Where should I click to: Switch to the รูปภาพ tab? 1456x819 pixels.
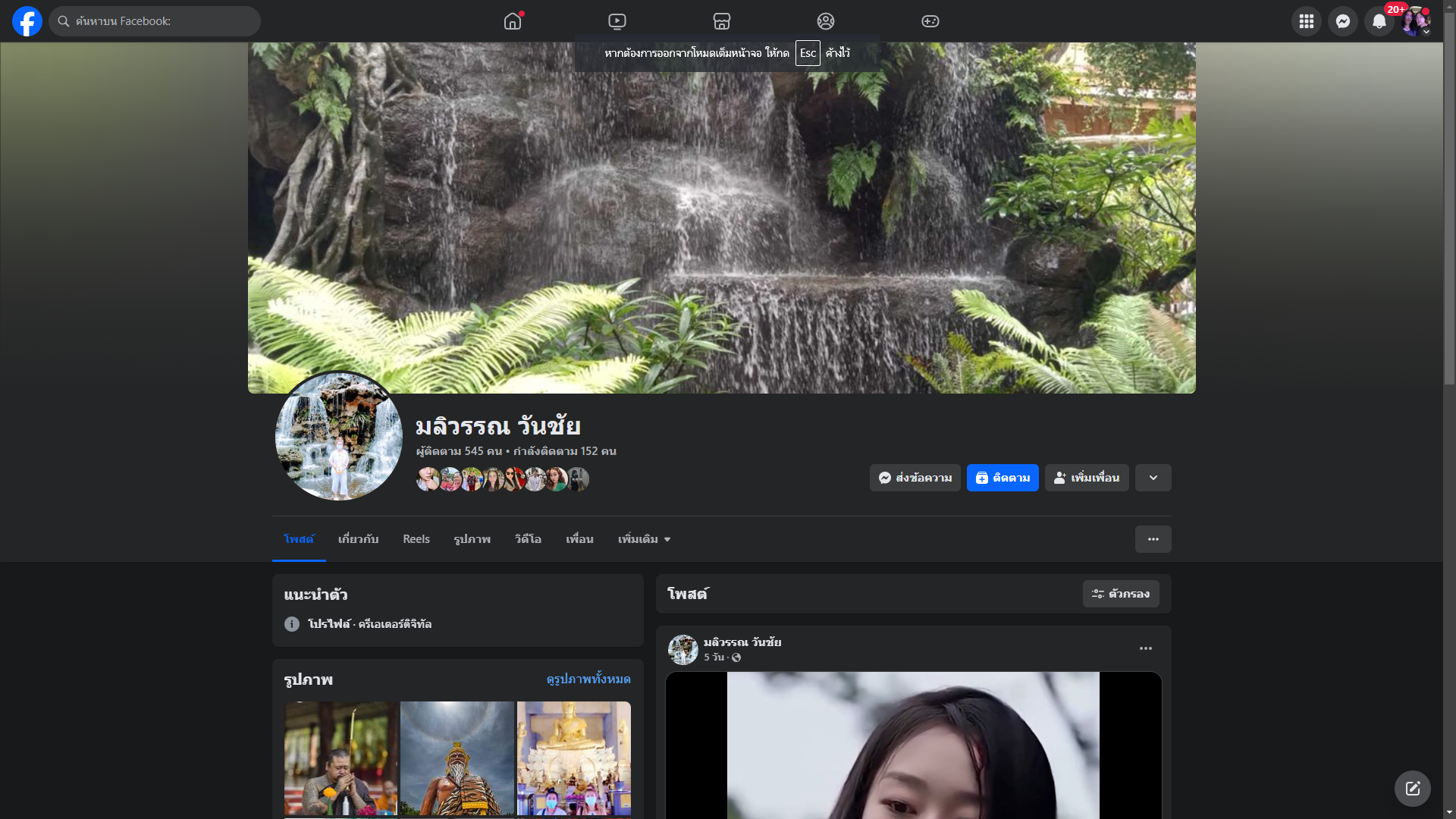tap(472, 539)
